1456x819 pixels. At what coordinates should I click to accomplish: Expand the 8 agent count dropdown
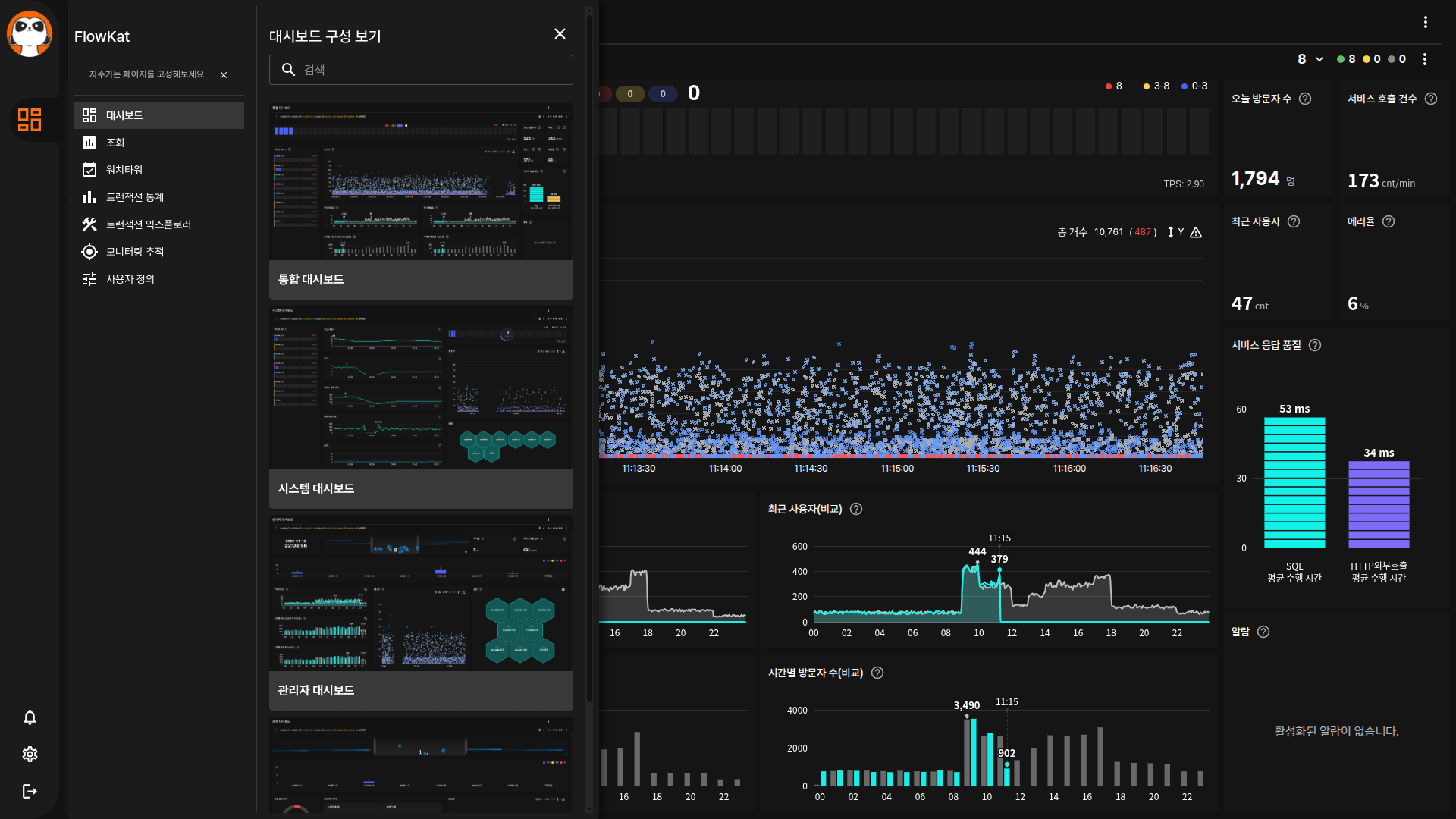(x=1310, y=59)
